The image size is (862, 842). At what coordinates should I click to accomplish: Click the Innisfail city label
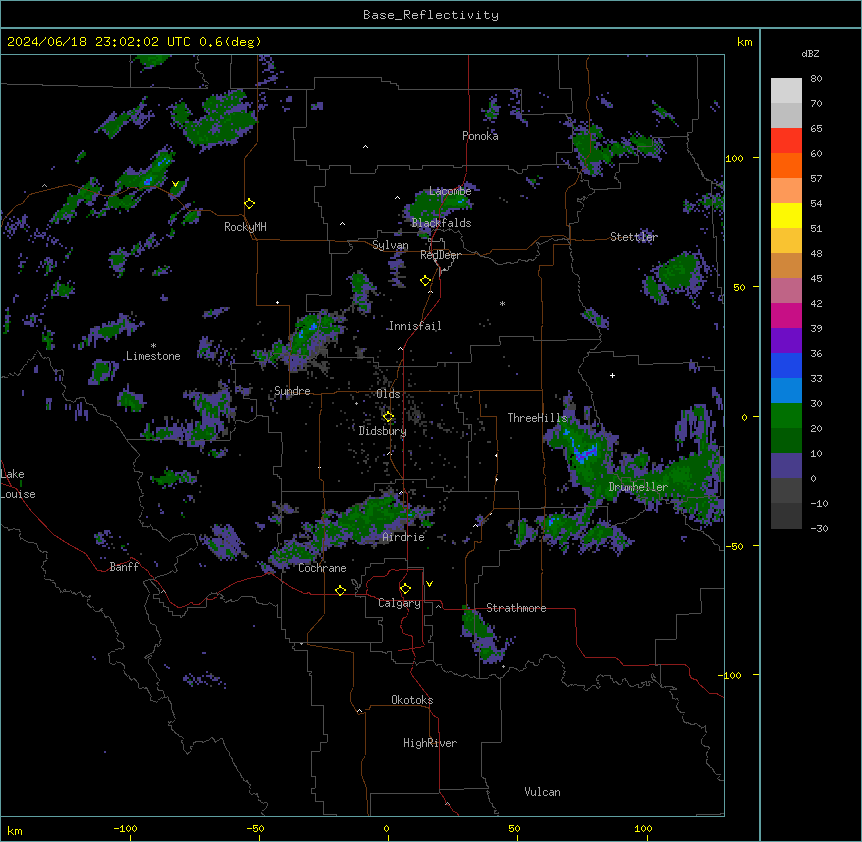[x=415, y=326]
